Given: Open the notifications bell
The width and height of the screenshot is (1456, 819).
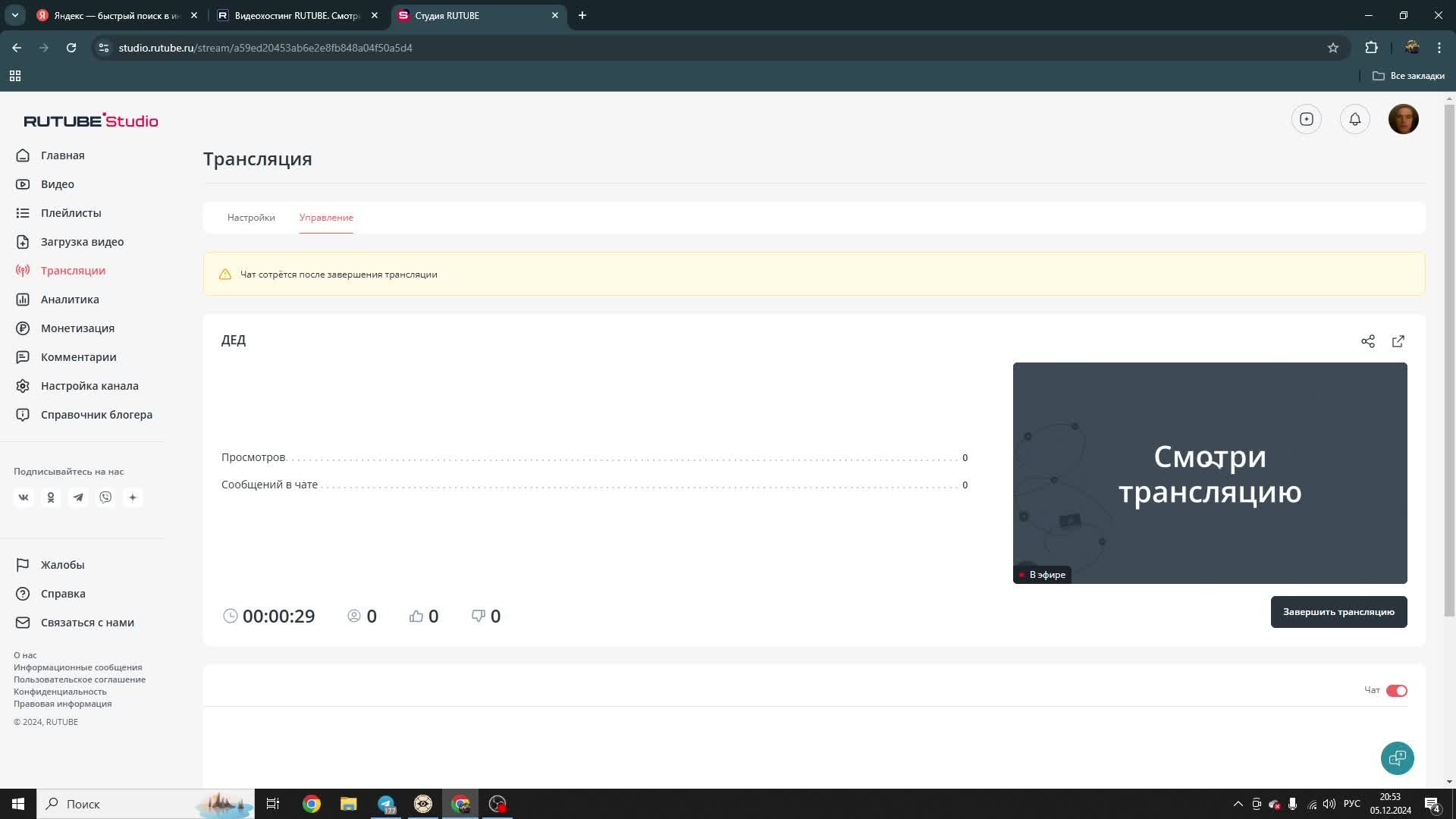Looking at the screenshot, I should (1354, 119).
